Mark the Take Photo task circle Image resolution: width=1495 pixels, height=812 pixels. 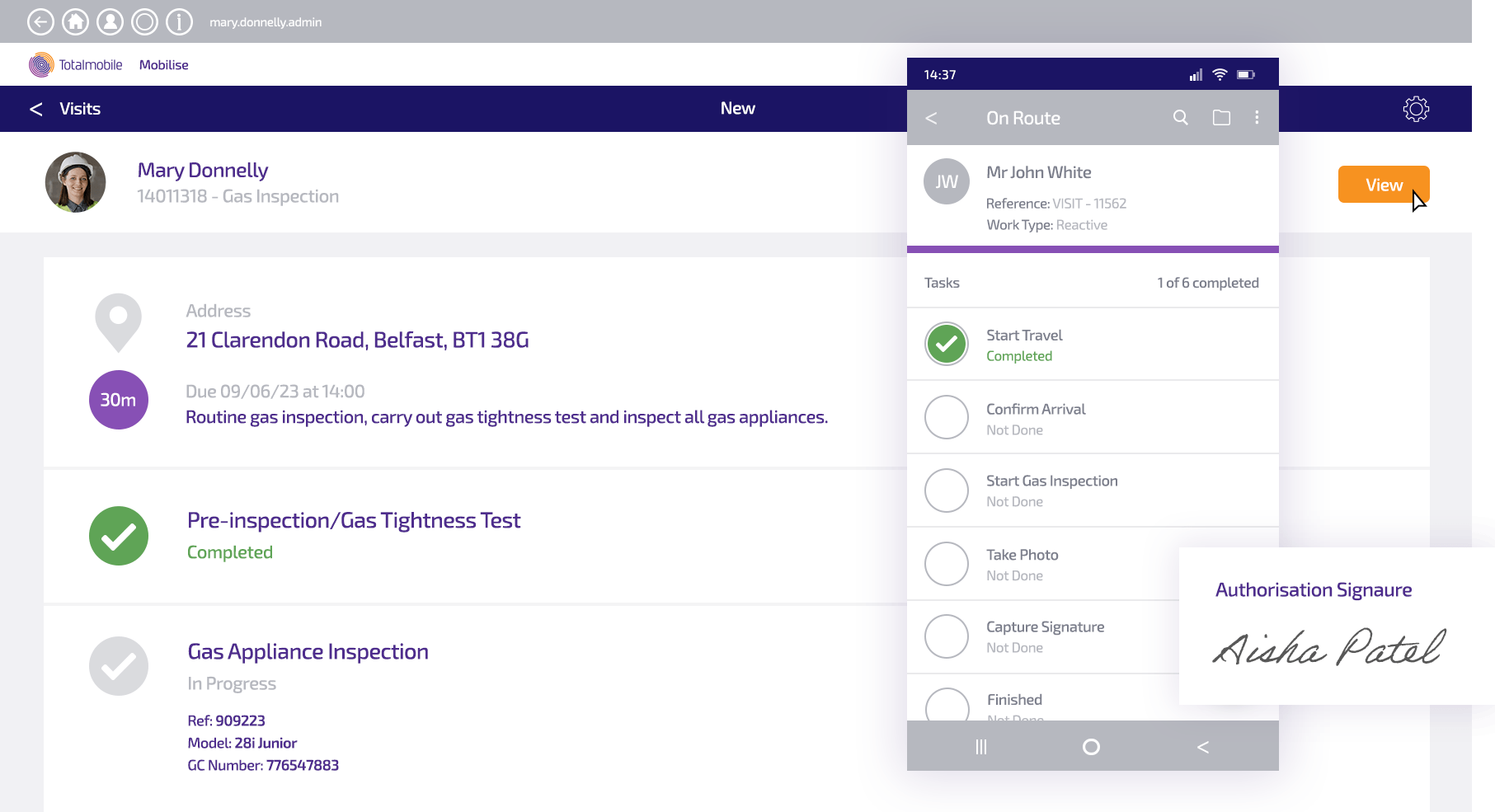point(947,564)
